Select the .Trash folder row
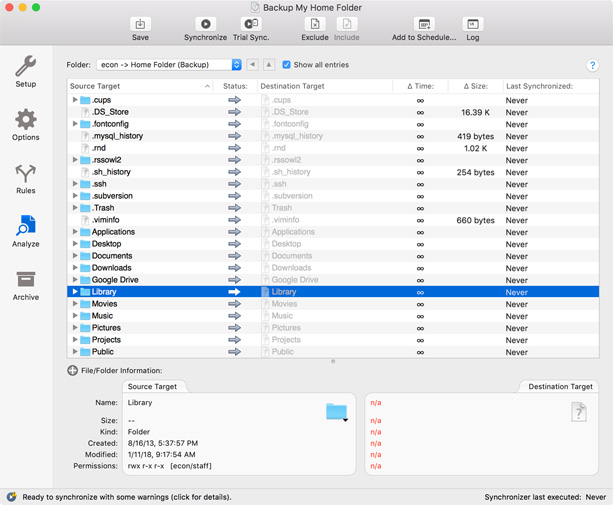This screenshot has height=505, width=613. pos(333,208)
